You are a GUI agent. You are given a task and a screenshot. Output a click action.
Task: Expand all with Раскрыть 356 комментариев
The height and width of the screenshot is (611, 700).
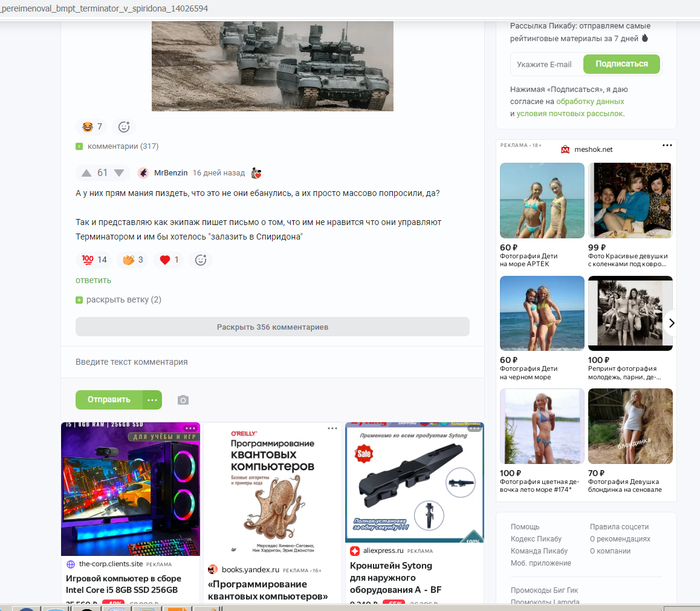pyautogui.click(x=272, y=327)
